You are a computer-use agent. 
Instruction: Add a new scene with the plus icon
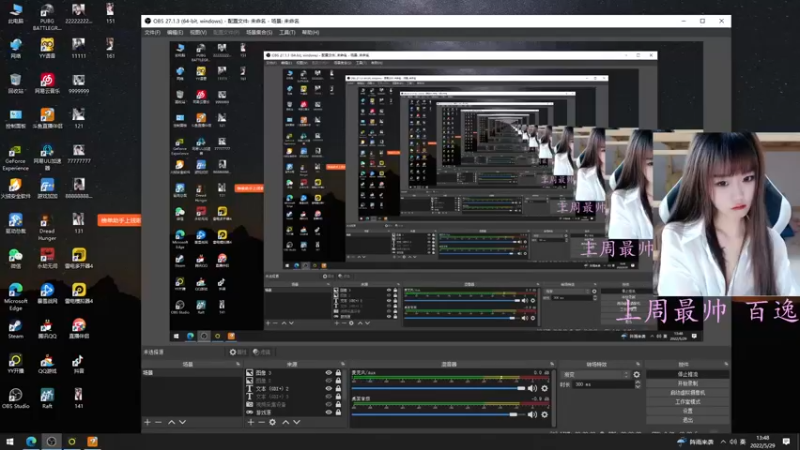click(147, 422)
